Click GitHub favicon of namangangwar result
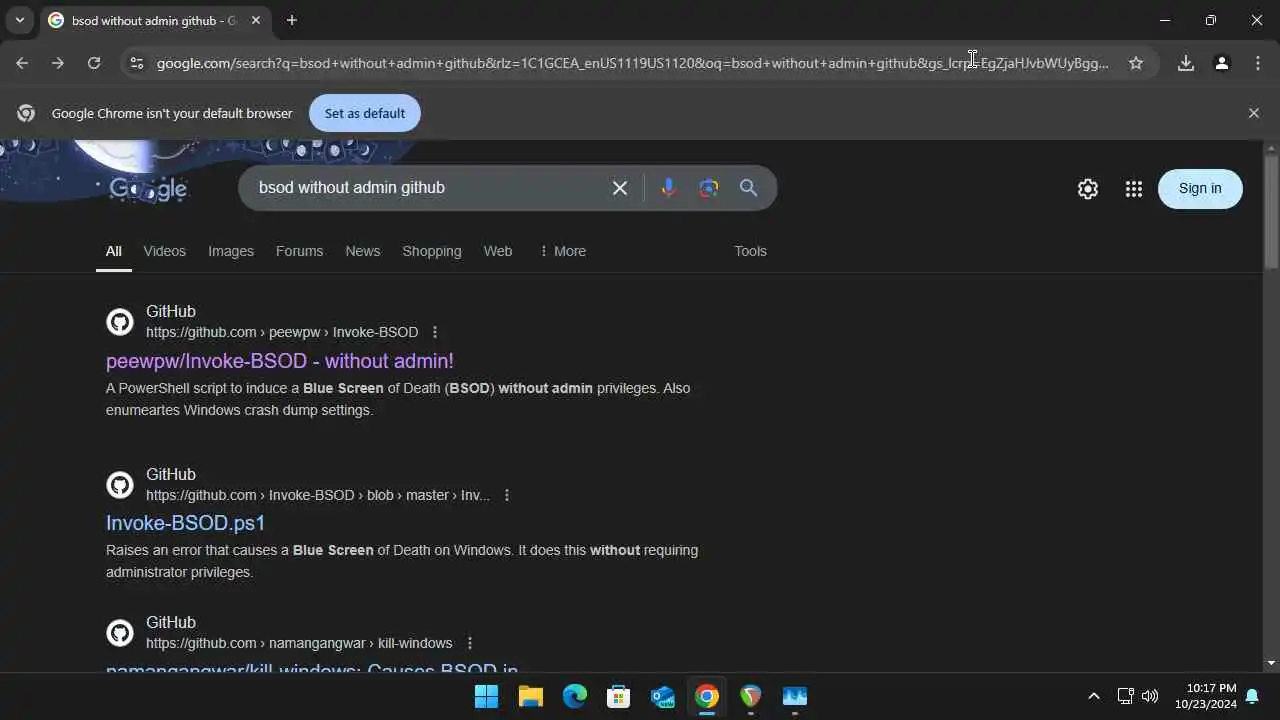This screenshot has height=720, width=1280. point(120,633)
